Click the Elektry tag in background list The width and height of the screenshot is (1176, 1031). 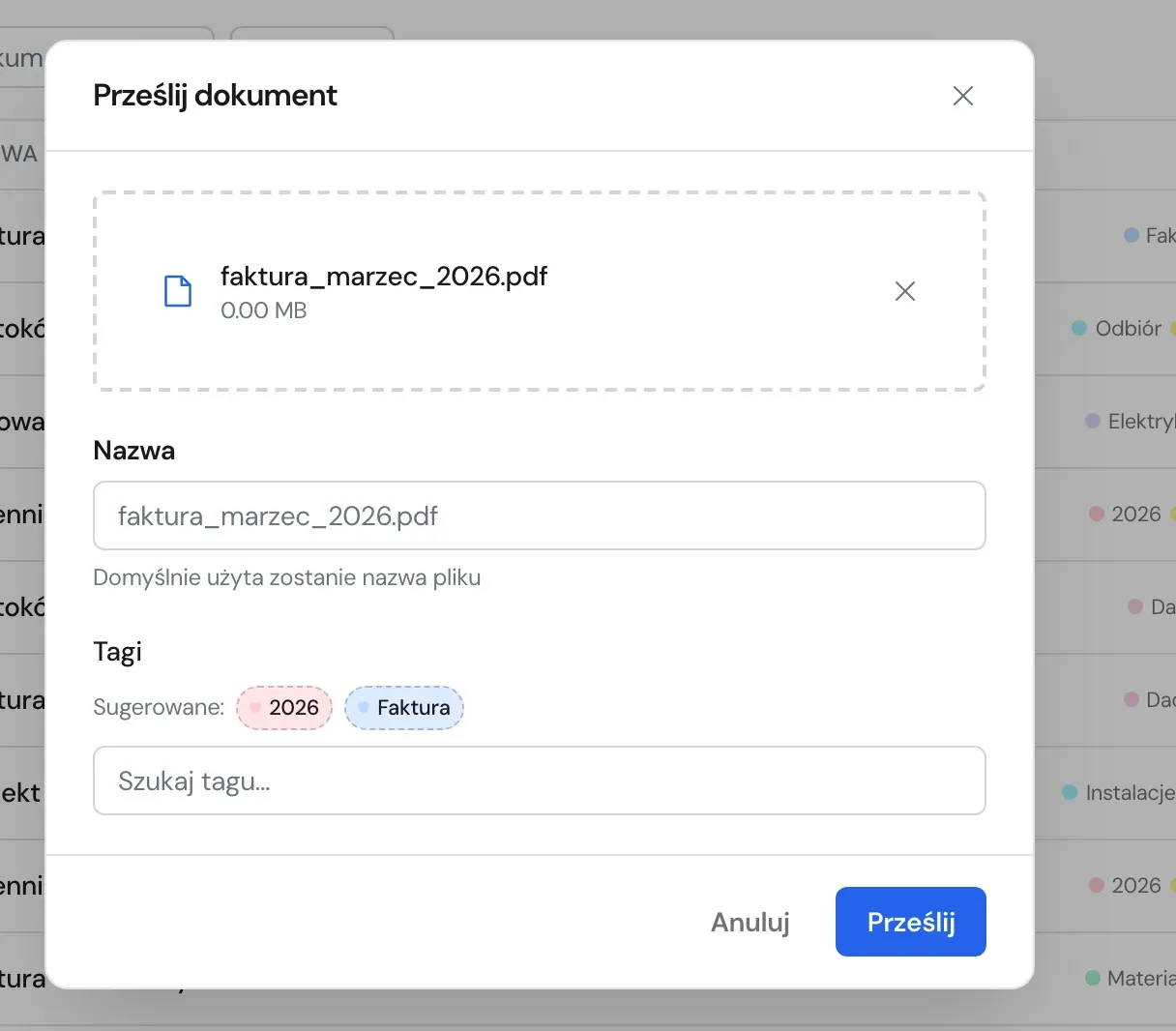coord(1131,422)
